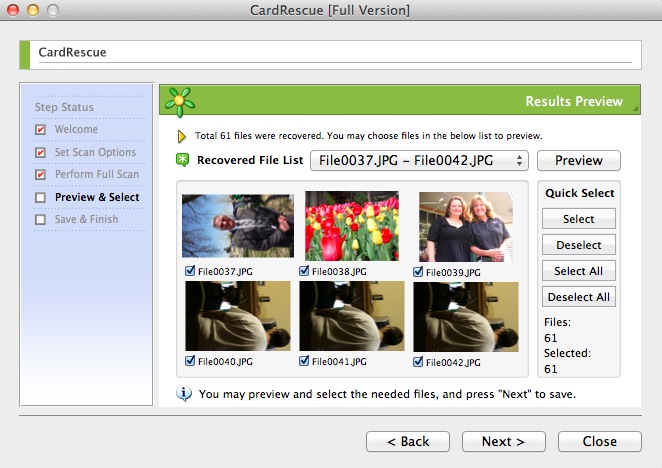Select the Save & Finish step
The image size is (662, 468).
point(86,219)
